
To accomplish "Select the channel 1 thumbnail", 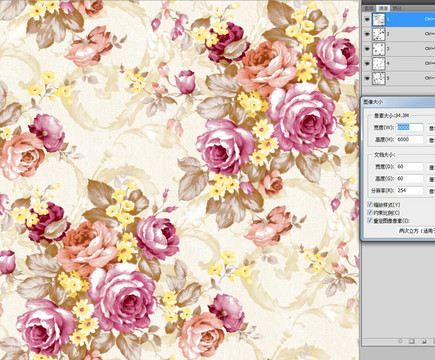I will tap(379, 19).
